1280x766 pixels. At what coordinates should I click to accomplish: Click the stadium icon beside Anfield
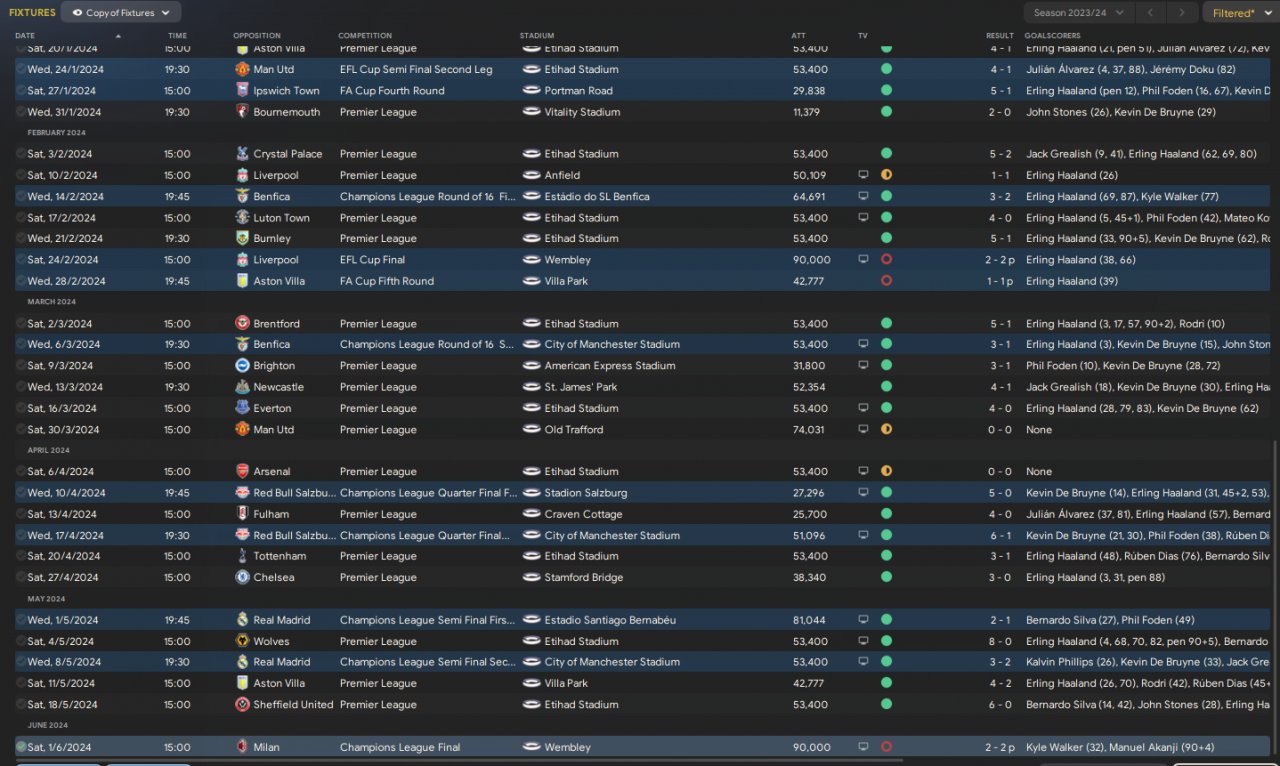(532, 175)
